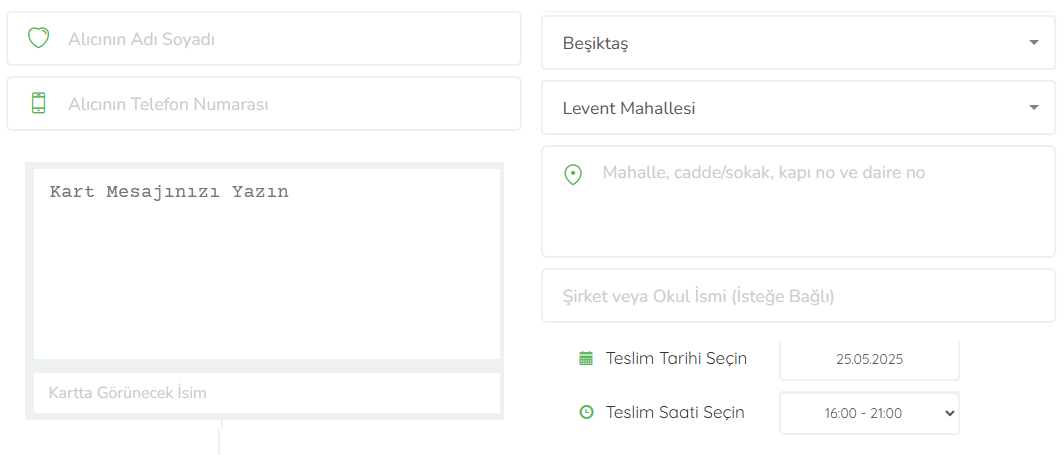1064x455 pixels.
Task: Focus the Şirket veya Okul İsmi field
Action: tap(798, 296)
